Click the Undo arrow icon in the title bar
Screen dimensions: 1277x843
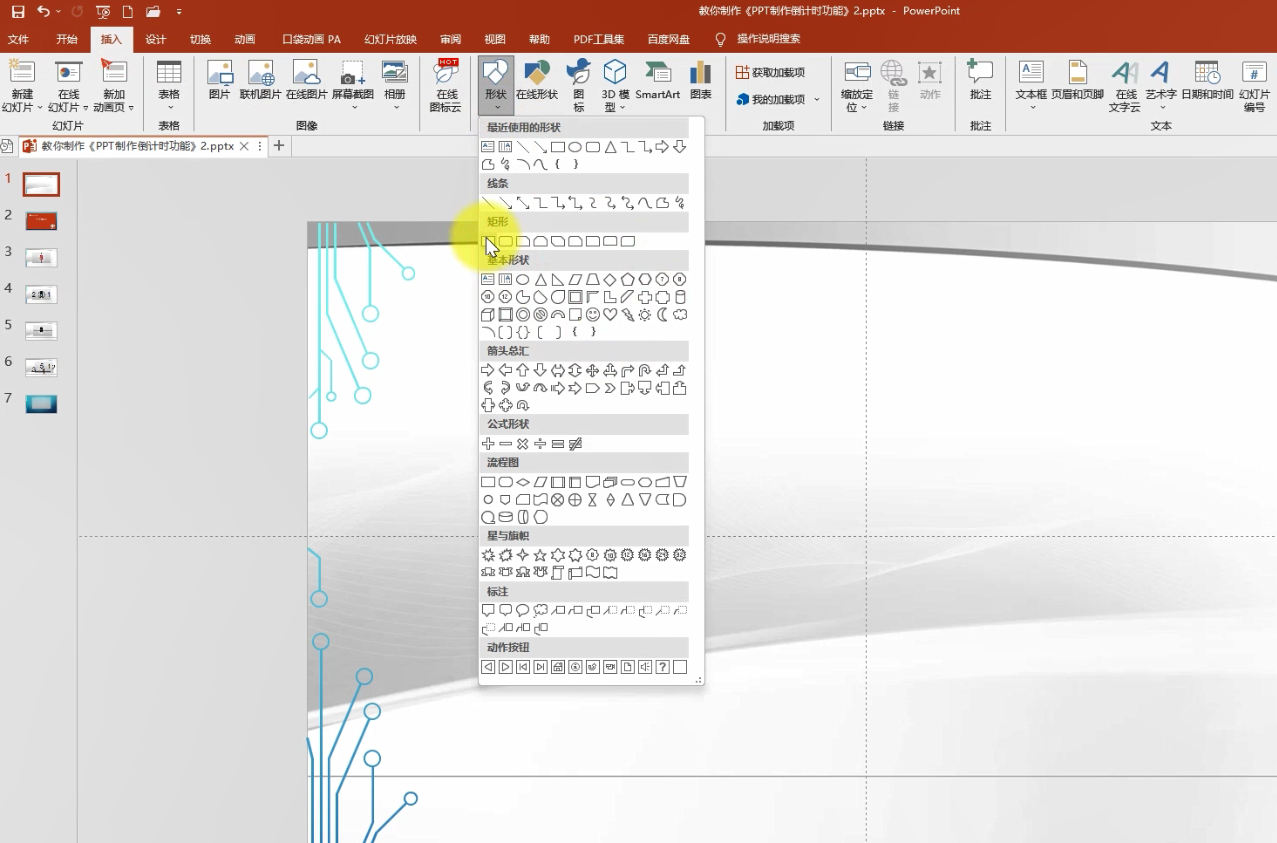[x=43, y=12]
